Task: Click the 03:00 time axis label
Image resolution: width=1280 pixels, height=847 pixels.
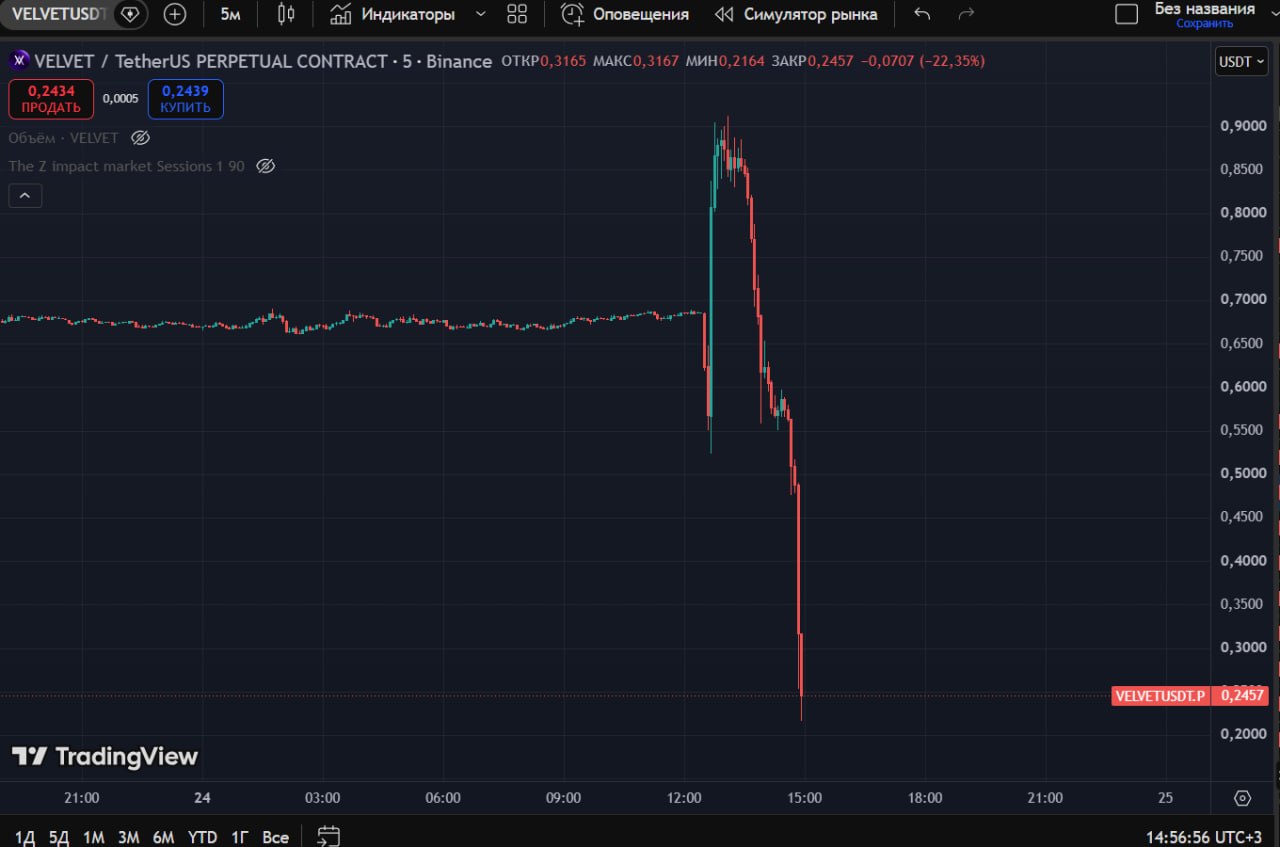Action: pos(322,798)
